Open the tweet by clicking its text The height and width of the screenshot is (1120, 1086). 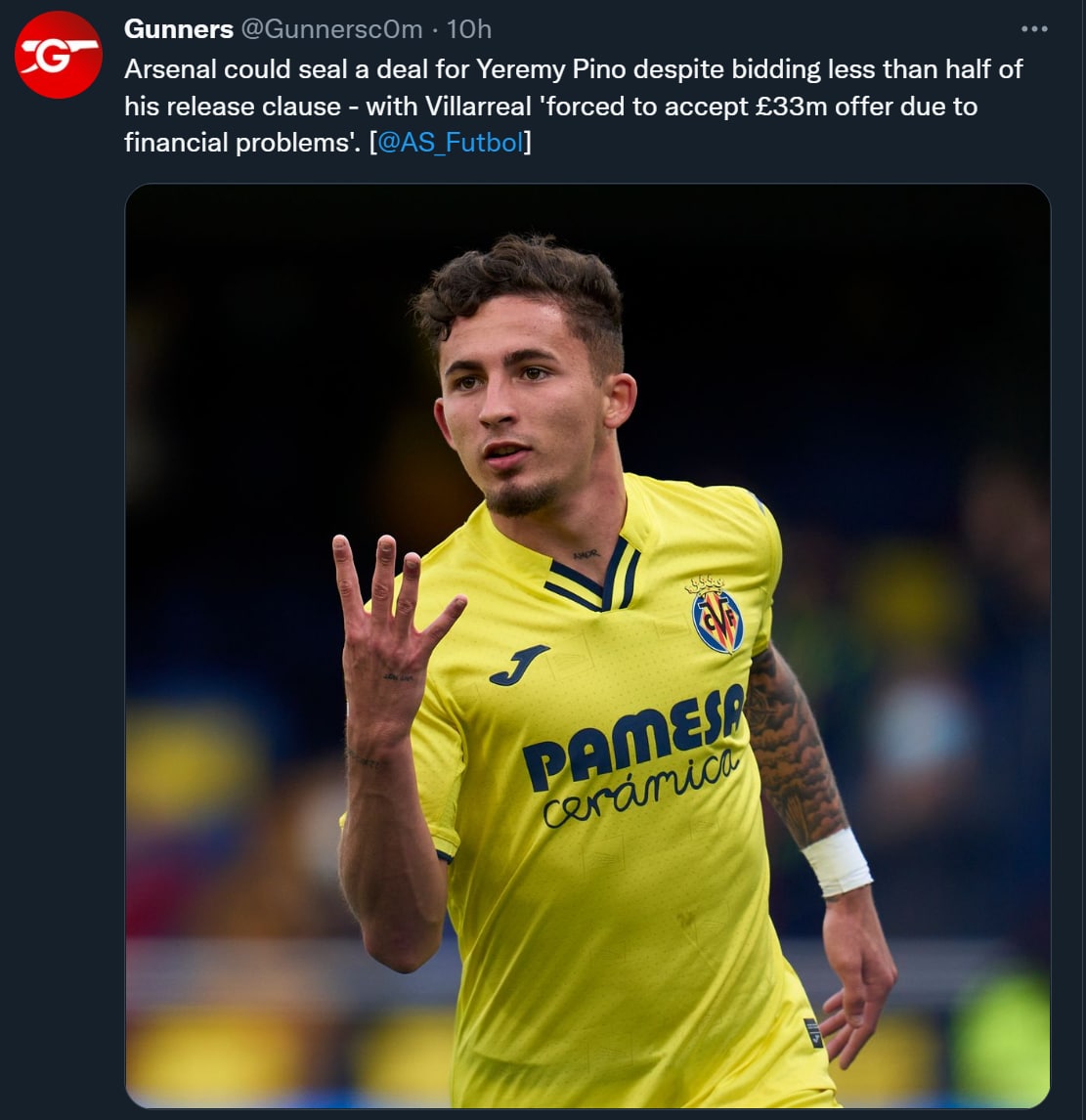pyautogui.click(x=573, y=106)
